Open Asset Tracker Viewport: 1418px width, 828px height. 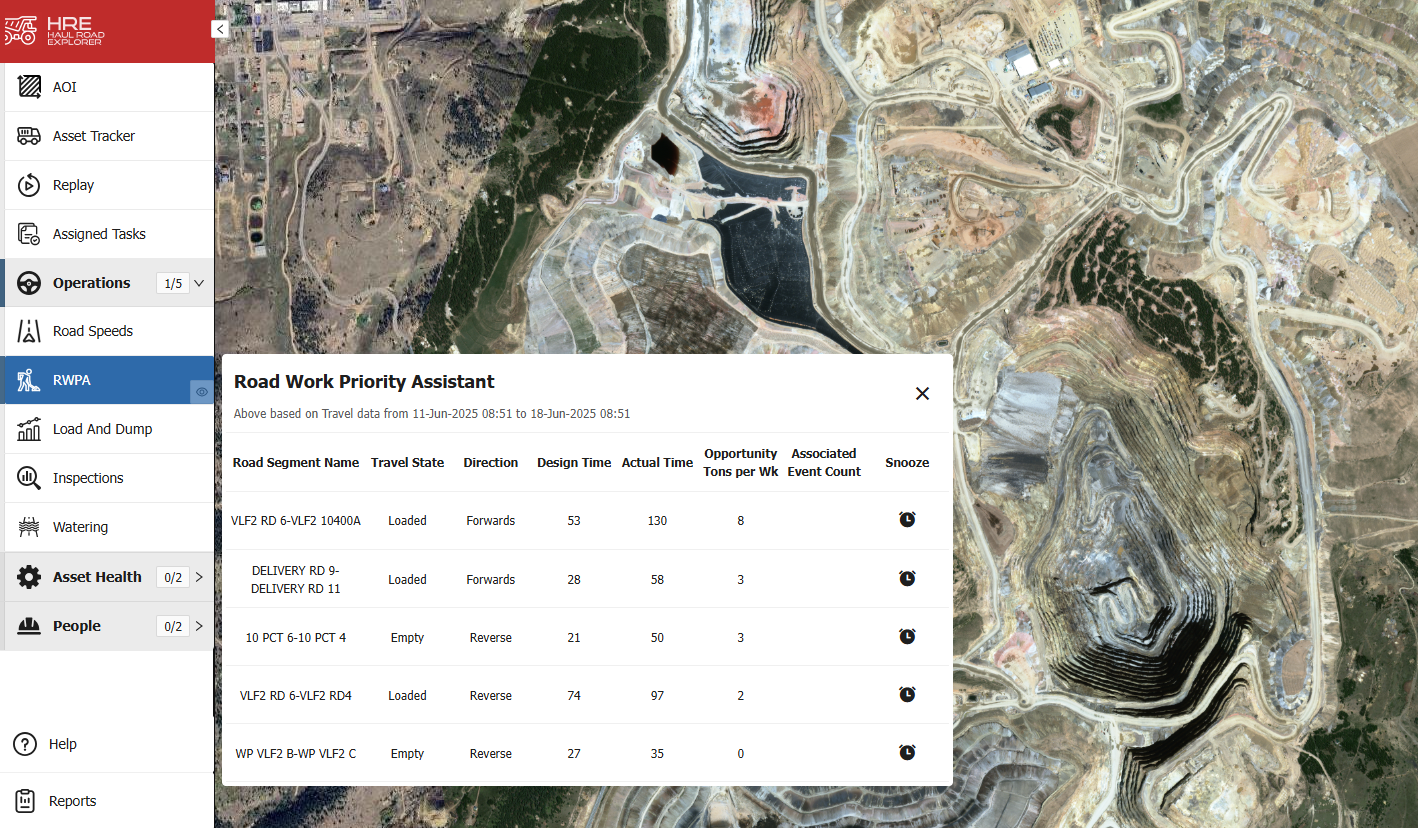(x=107, y=136)
